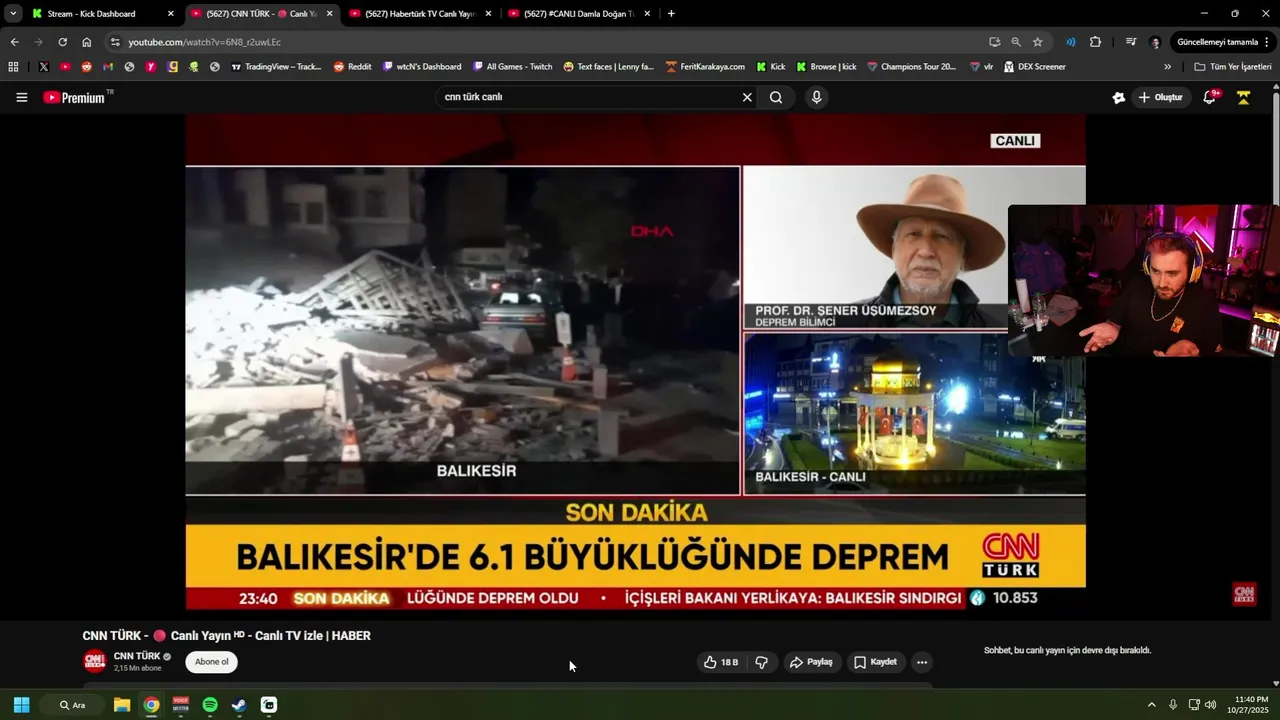Screen dimensions: 1280x720
Task: Open page zoom magnifier in address bar
Action: [1016, 42]
